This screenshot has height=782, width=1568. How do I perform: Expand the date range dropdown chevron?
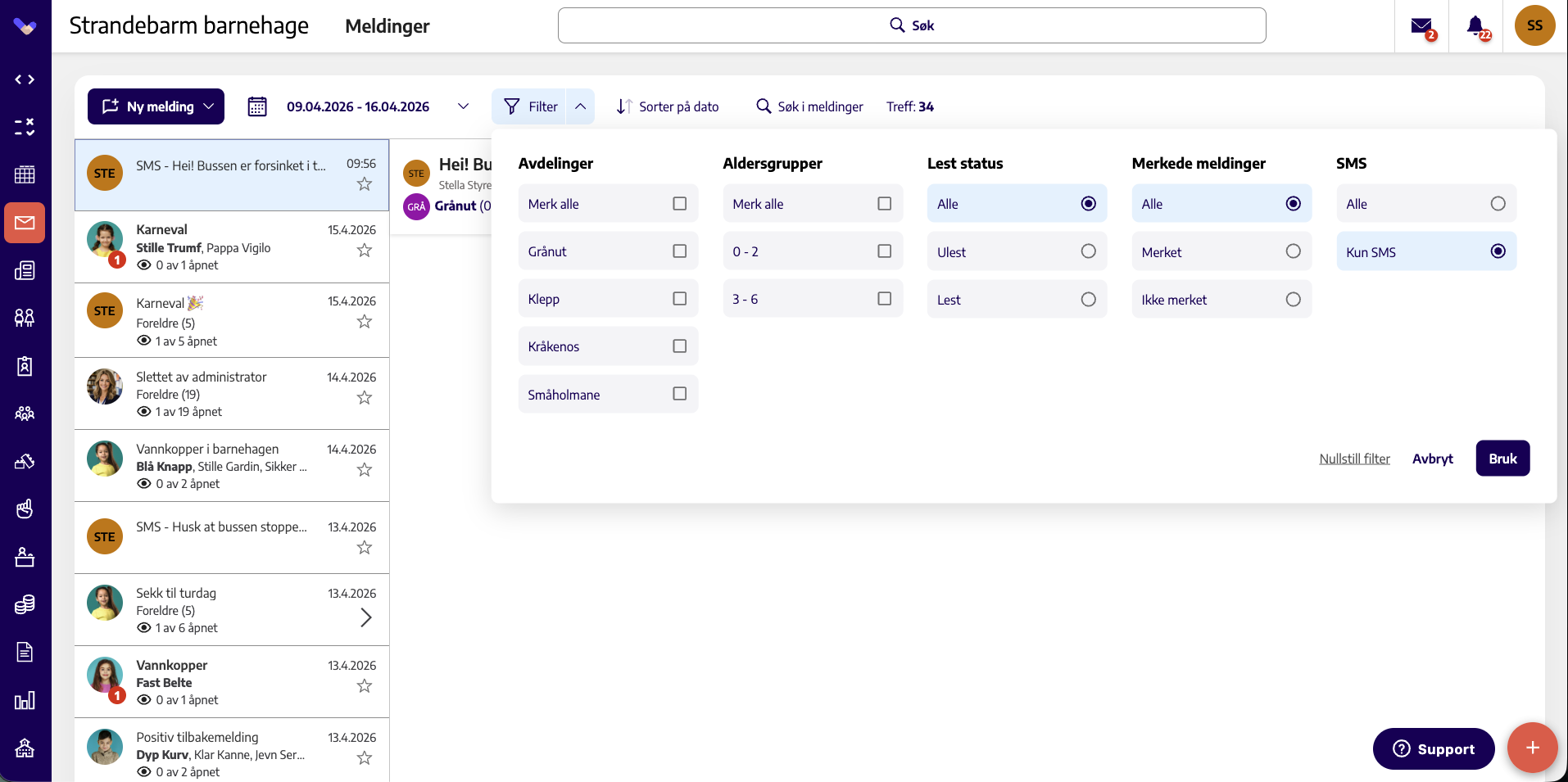463,106
